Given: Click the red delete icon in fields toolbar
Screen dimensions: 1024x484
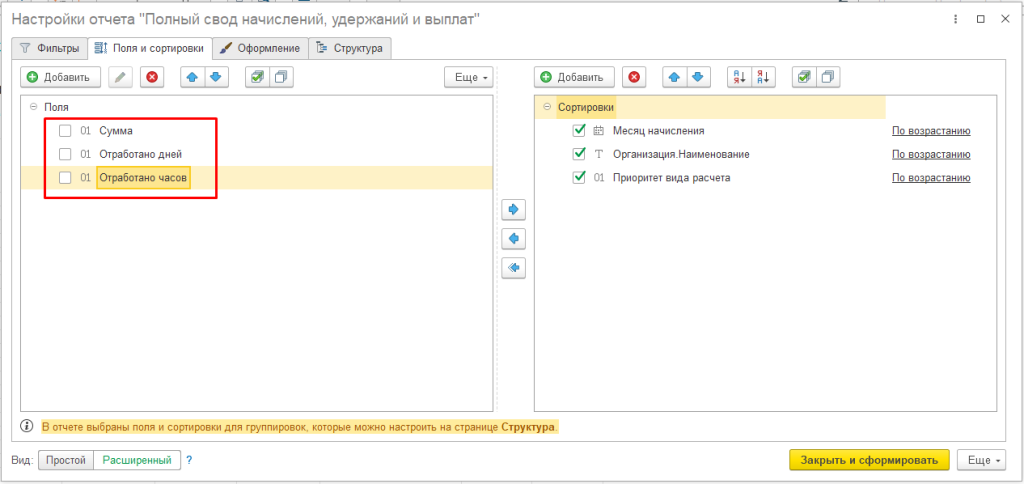Looking at the screenshot, I should [152, 77].
